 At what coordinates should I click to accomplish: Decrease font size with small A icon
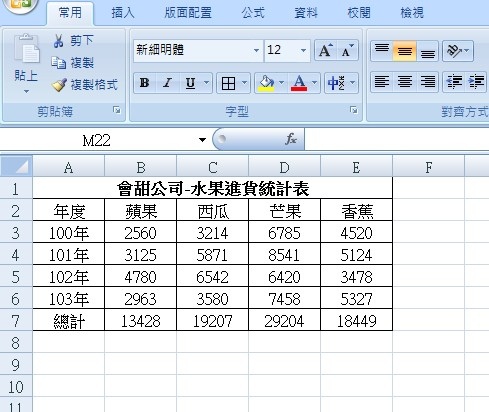coord(347,50)
